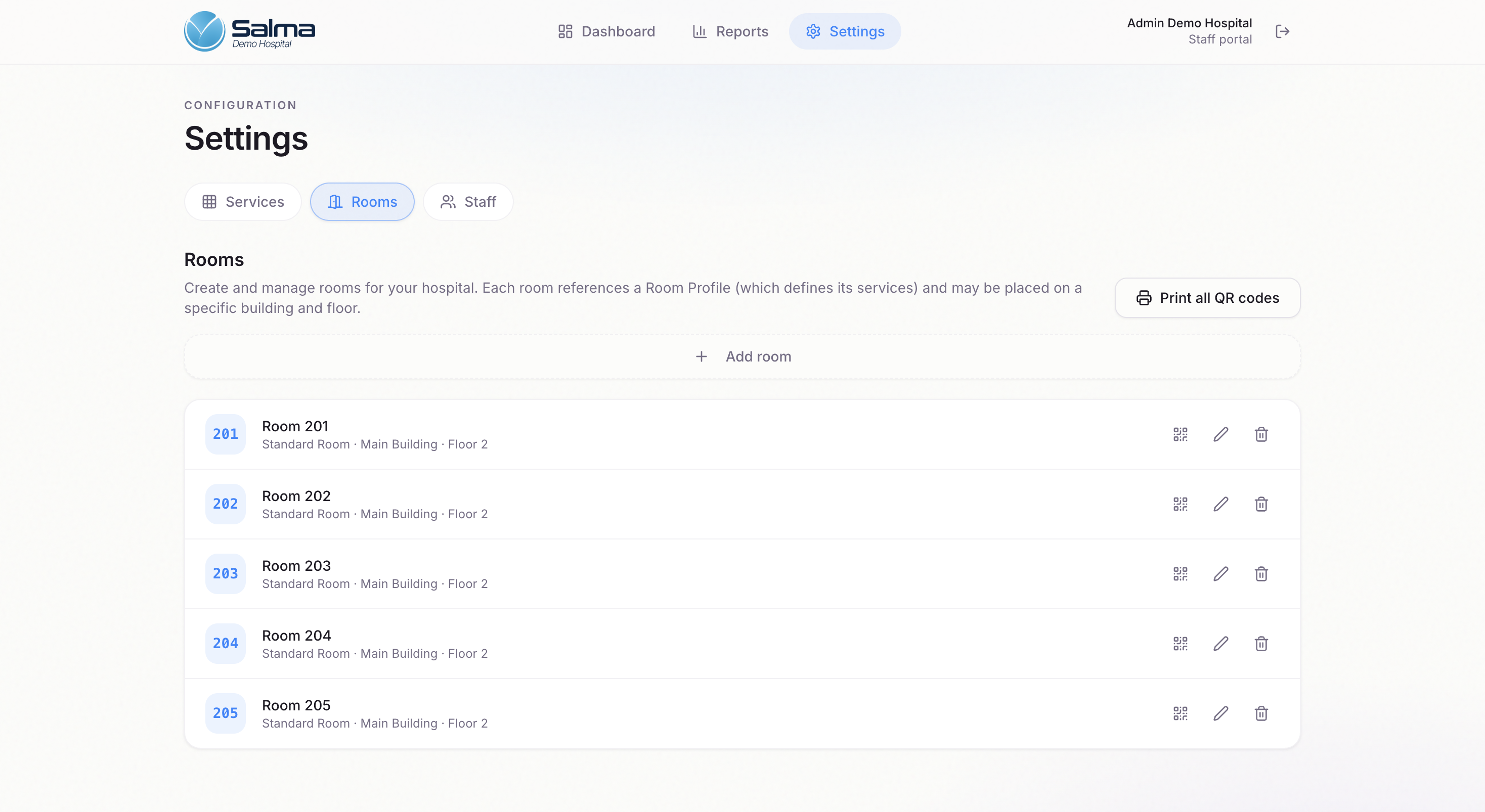Select the Rooms tab
The image size is (1485, 812).
coord(362,202)
